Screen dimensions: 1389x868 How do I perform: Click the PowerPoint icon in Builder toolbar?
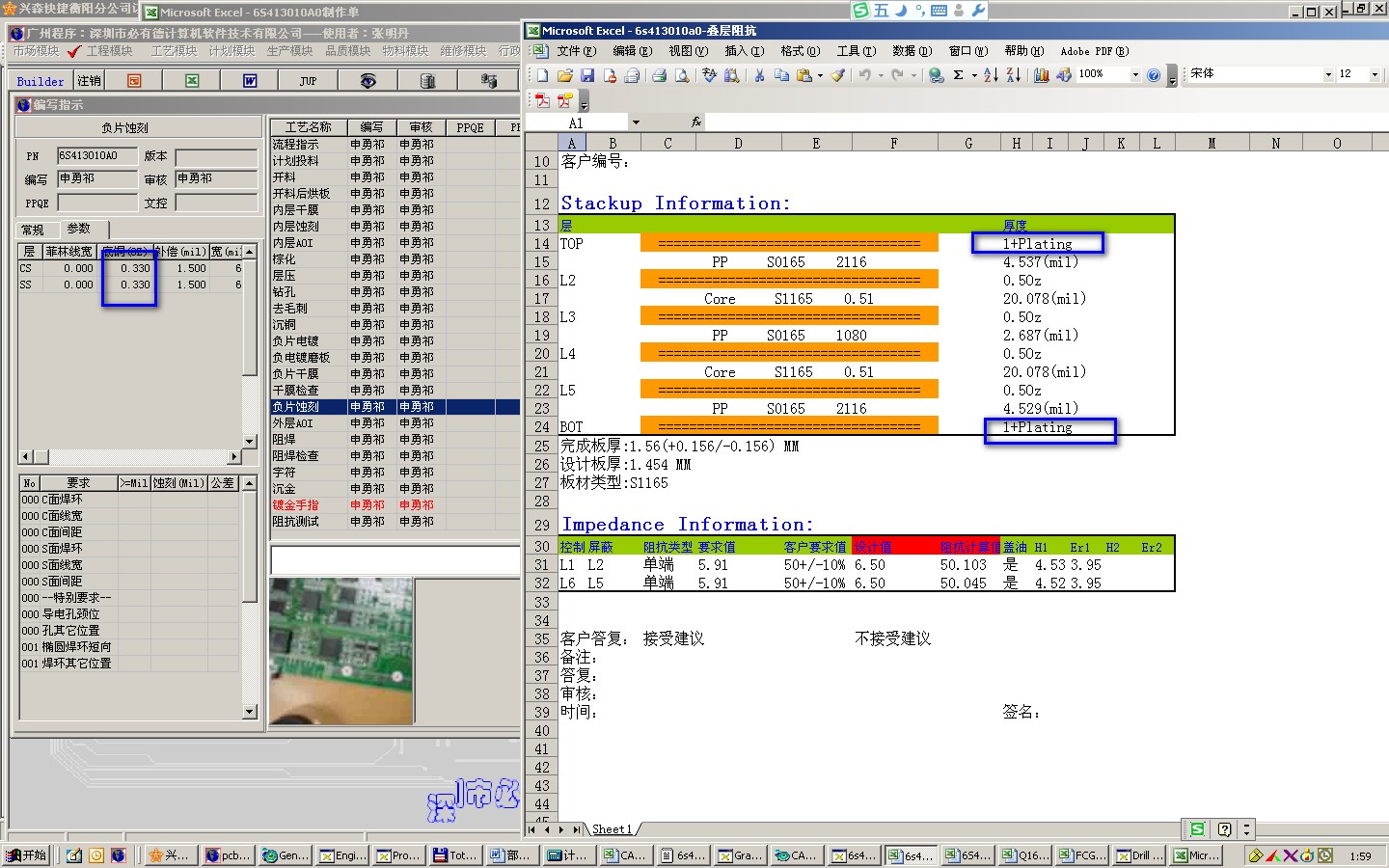pyautogui.click(x=134, y=81)
